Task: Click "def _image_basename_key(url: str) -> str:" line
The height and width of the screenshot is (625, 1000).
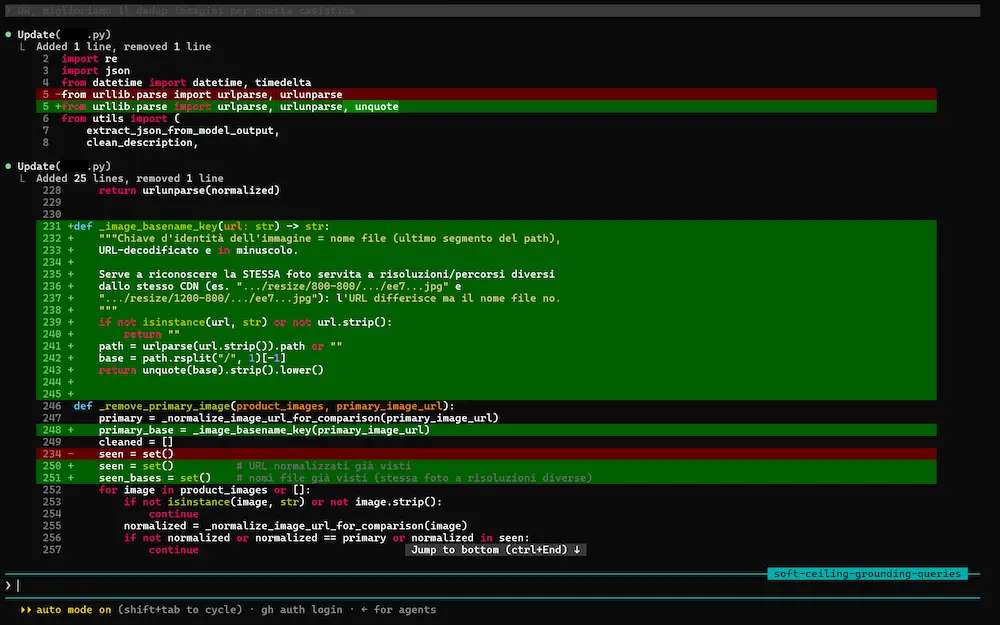Action: coord(487,226)
